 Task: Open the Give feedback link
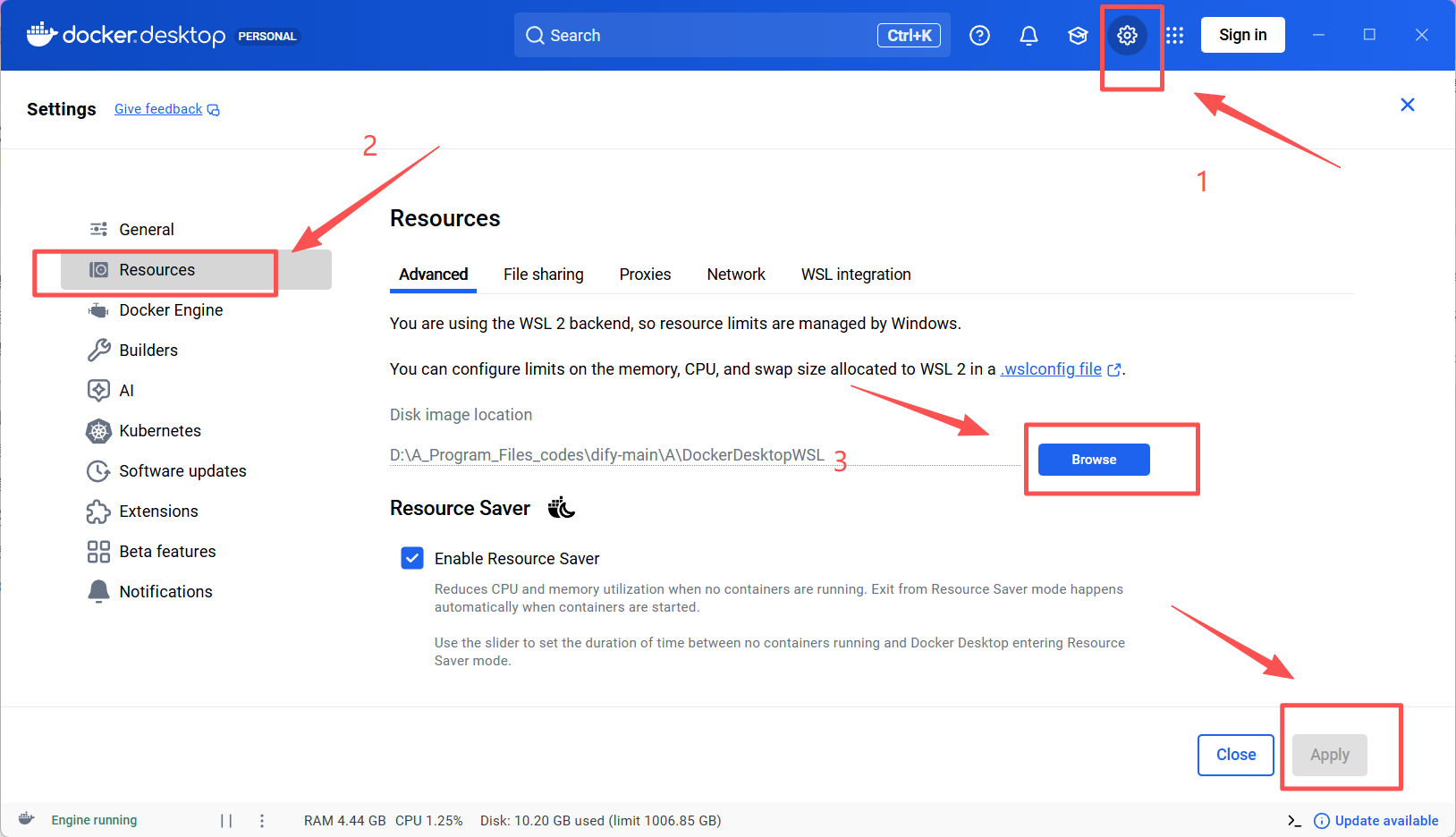click(166, 109)
